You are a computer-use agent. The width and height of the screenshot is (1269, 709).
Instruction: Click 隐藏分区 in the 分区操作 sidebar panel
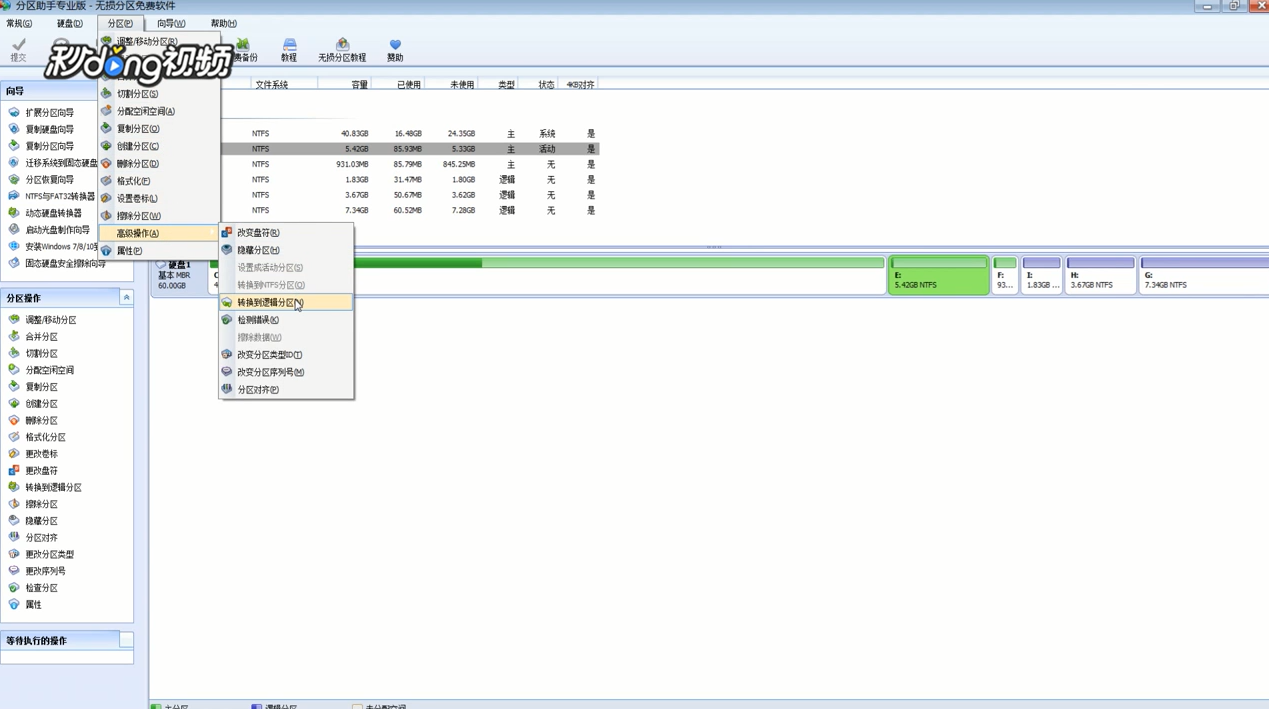(x=41, y=521)
